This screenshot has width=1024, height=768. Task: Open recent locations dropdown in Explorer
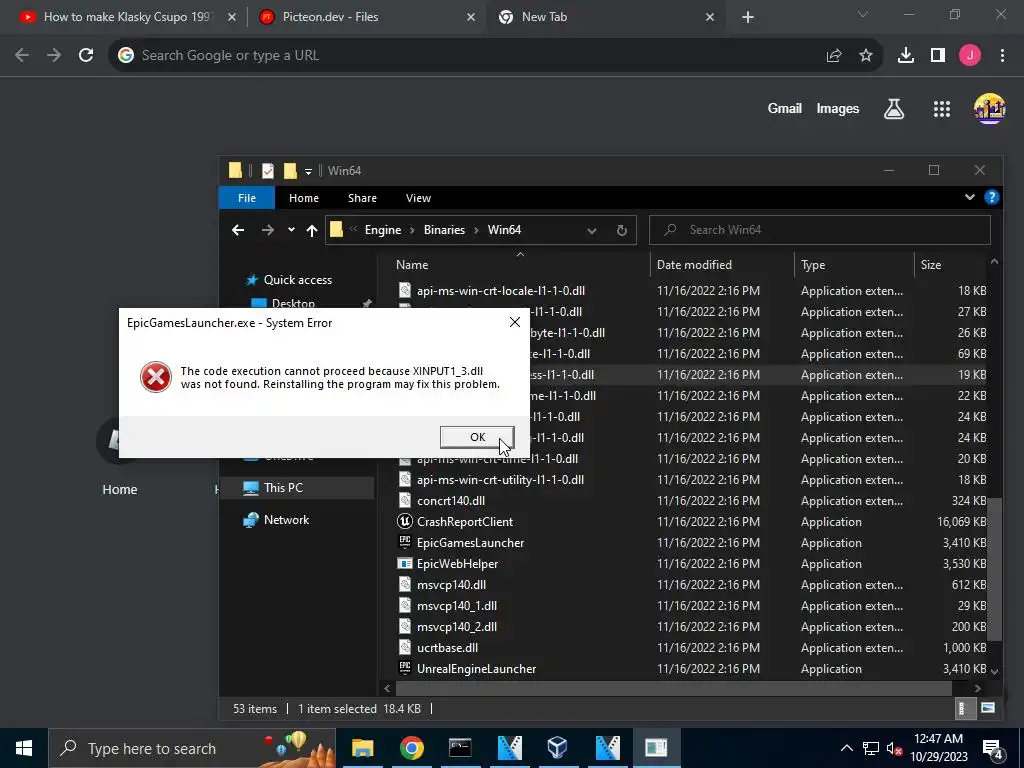coord(291,230)
